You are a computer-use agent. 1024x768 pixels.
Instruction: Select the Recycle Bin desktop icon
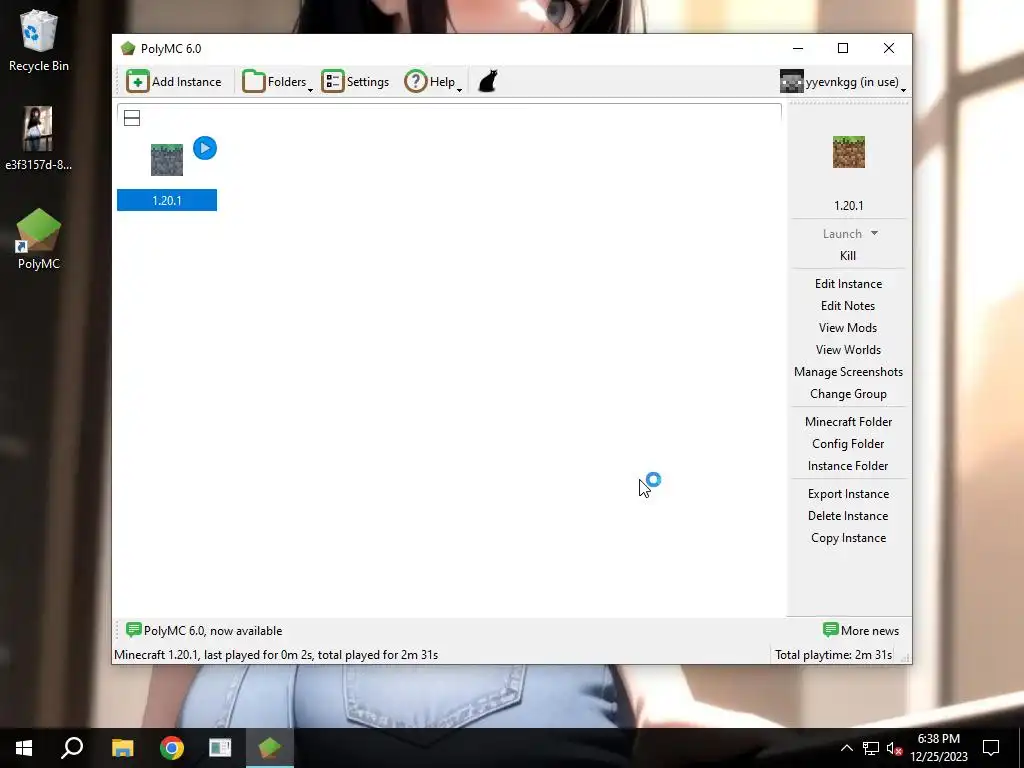tap(39, 41)
